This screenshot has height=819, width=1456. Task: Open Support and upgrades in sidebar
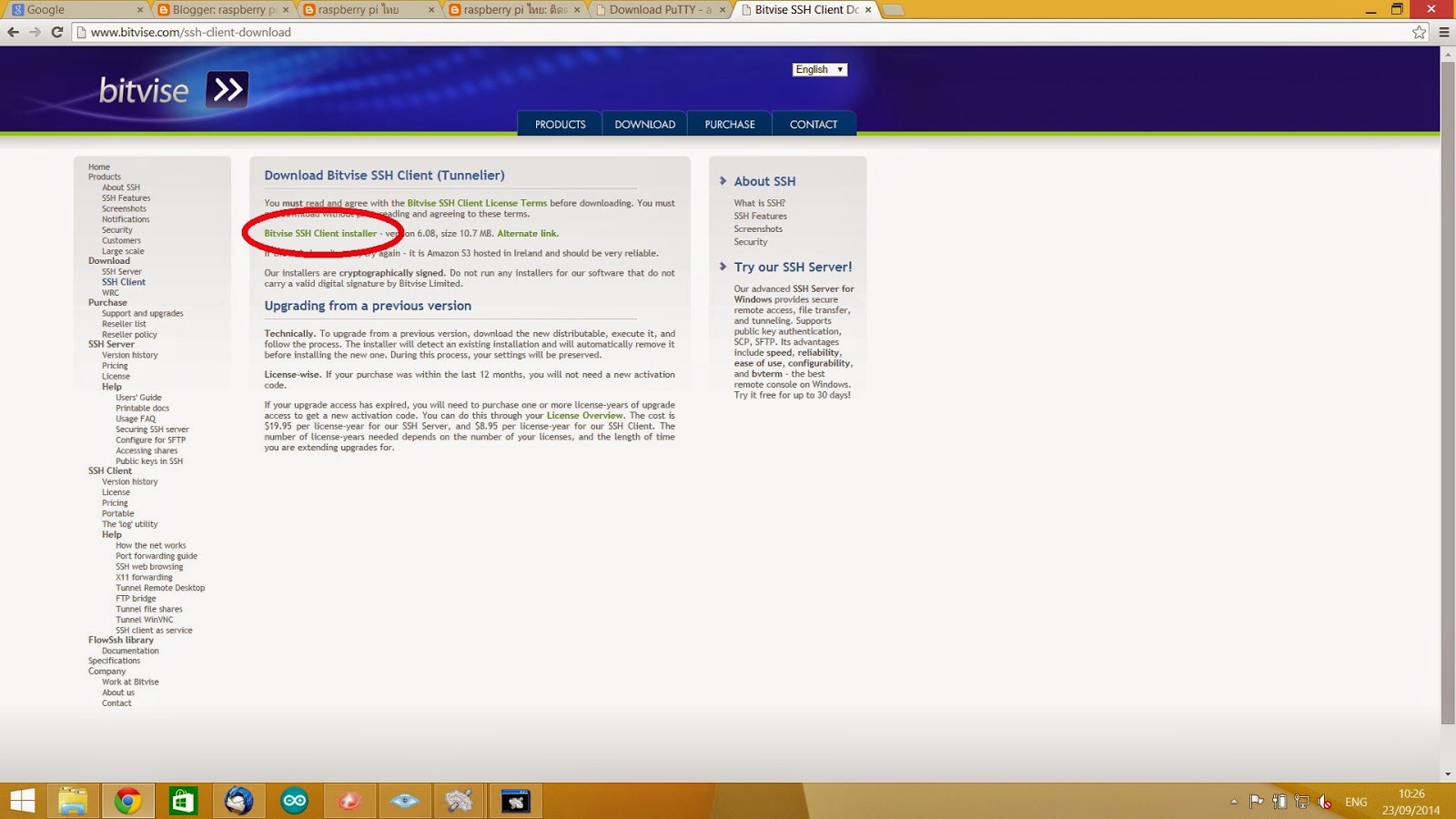click(142, 314)
